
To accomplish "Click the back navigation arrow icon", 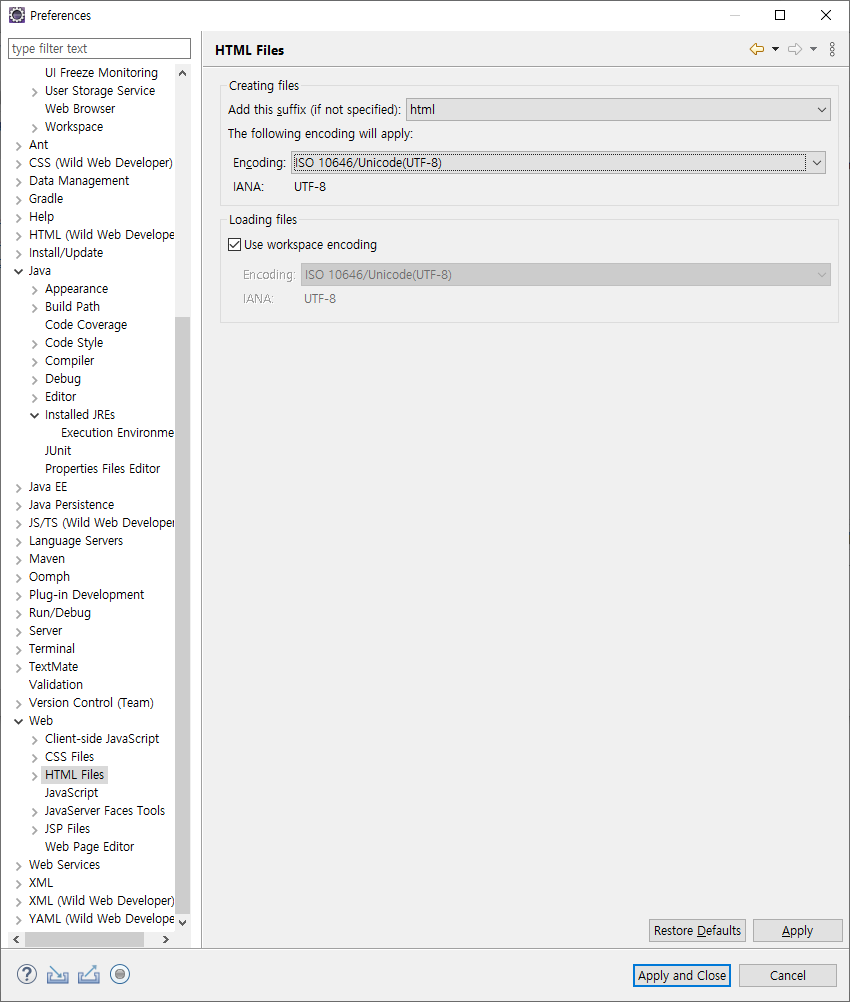I will 757,49.
